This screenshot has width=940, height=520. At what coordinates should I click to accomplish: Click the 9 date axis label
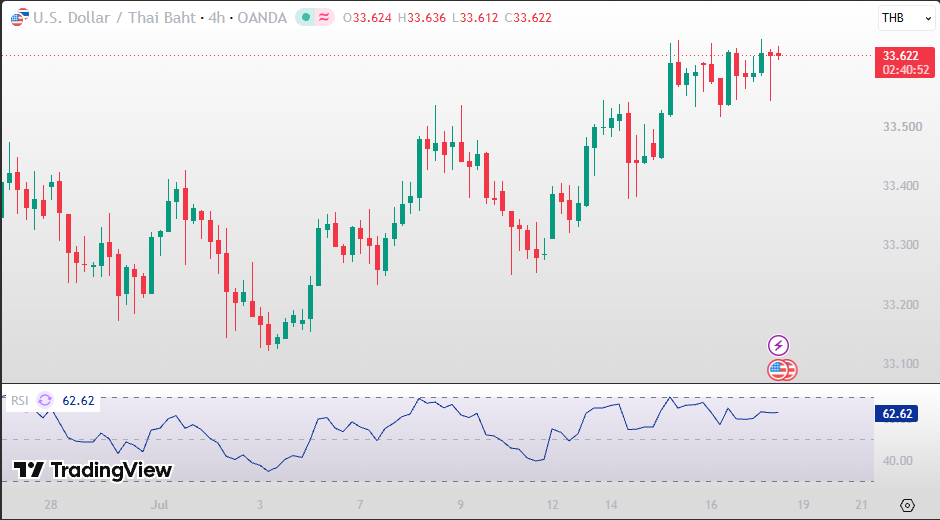(460, 504)
